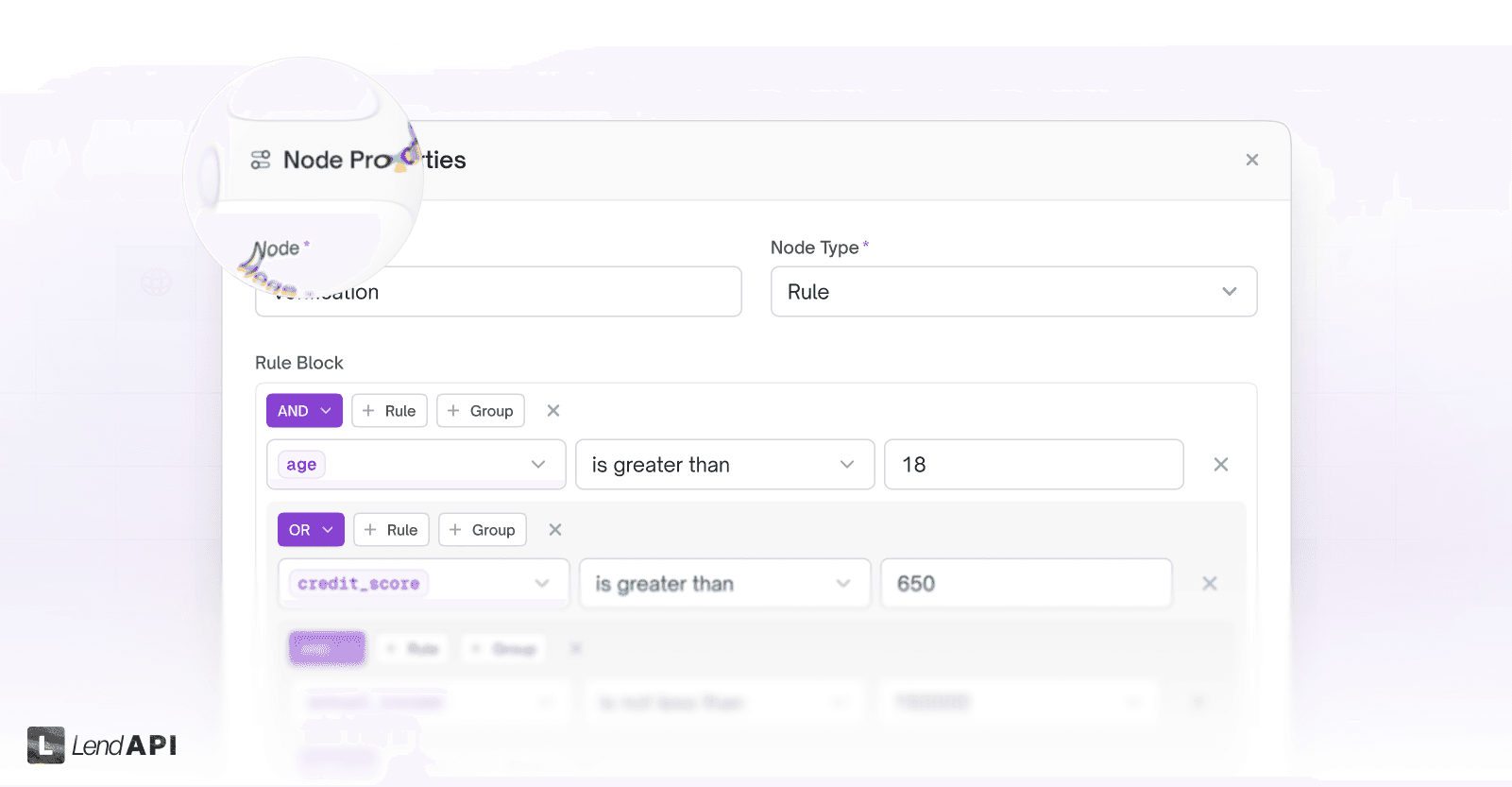
Task: Close the Node Properties dialog
Action: [1251, 160]
